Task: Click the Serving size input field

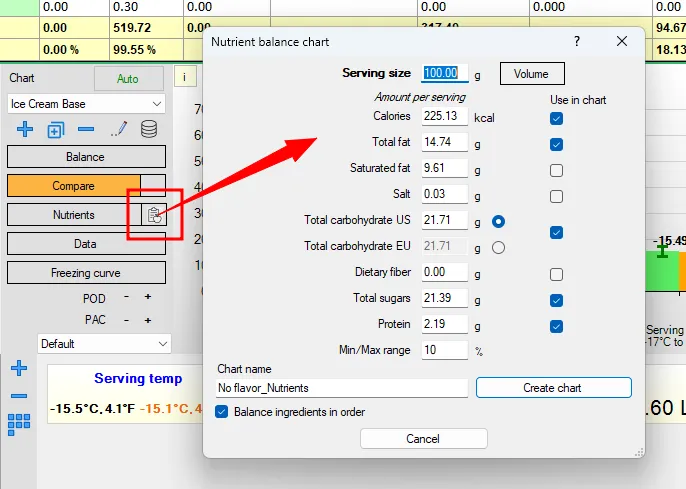Action: coord(444,73)
